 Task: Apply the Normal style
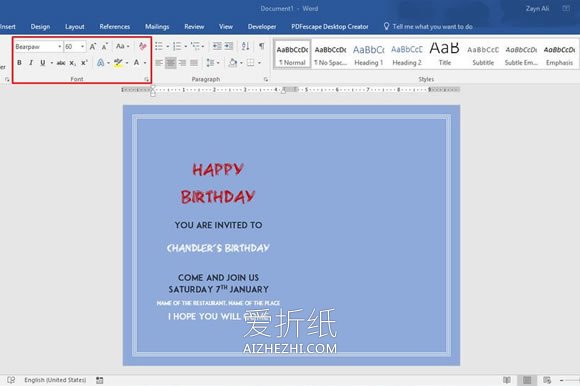click(x=292, y=55)
